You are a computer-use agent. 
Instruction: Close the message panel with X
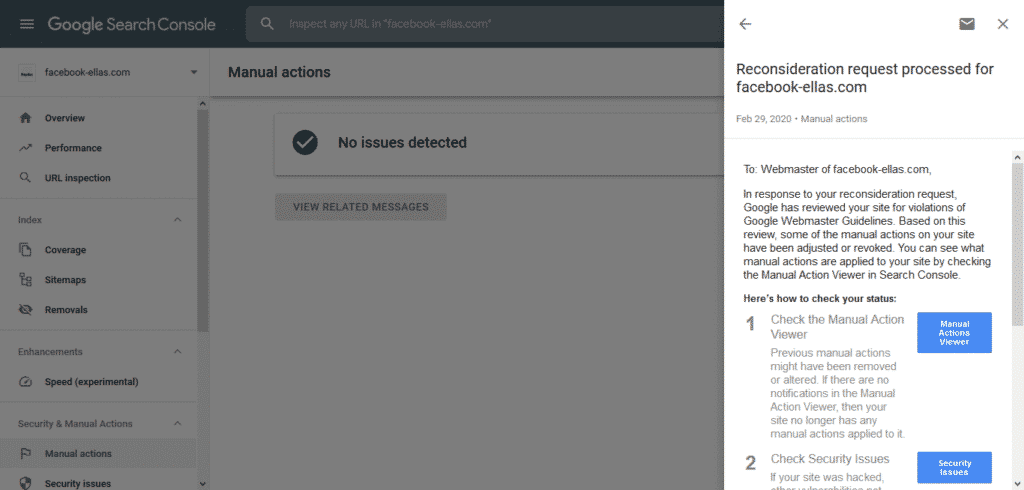tap(1003, 24)
